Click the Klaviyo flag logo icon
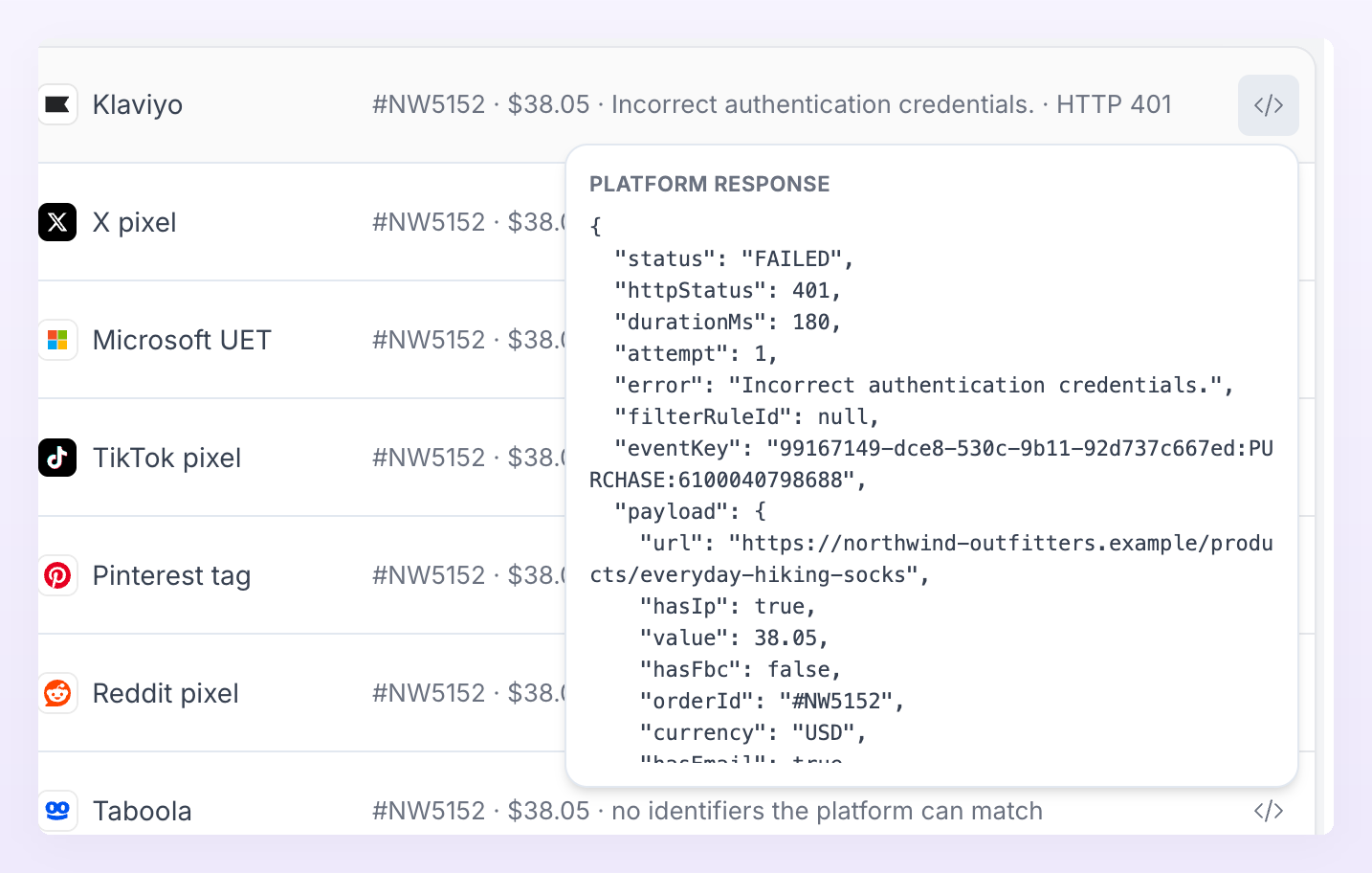 click(x=57, y=104)
